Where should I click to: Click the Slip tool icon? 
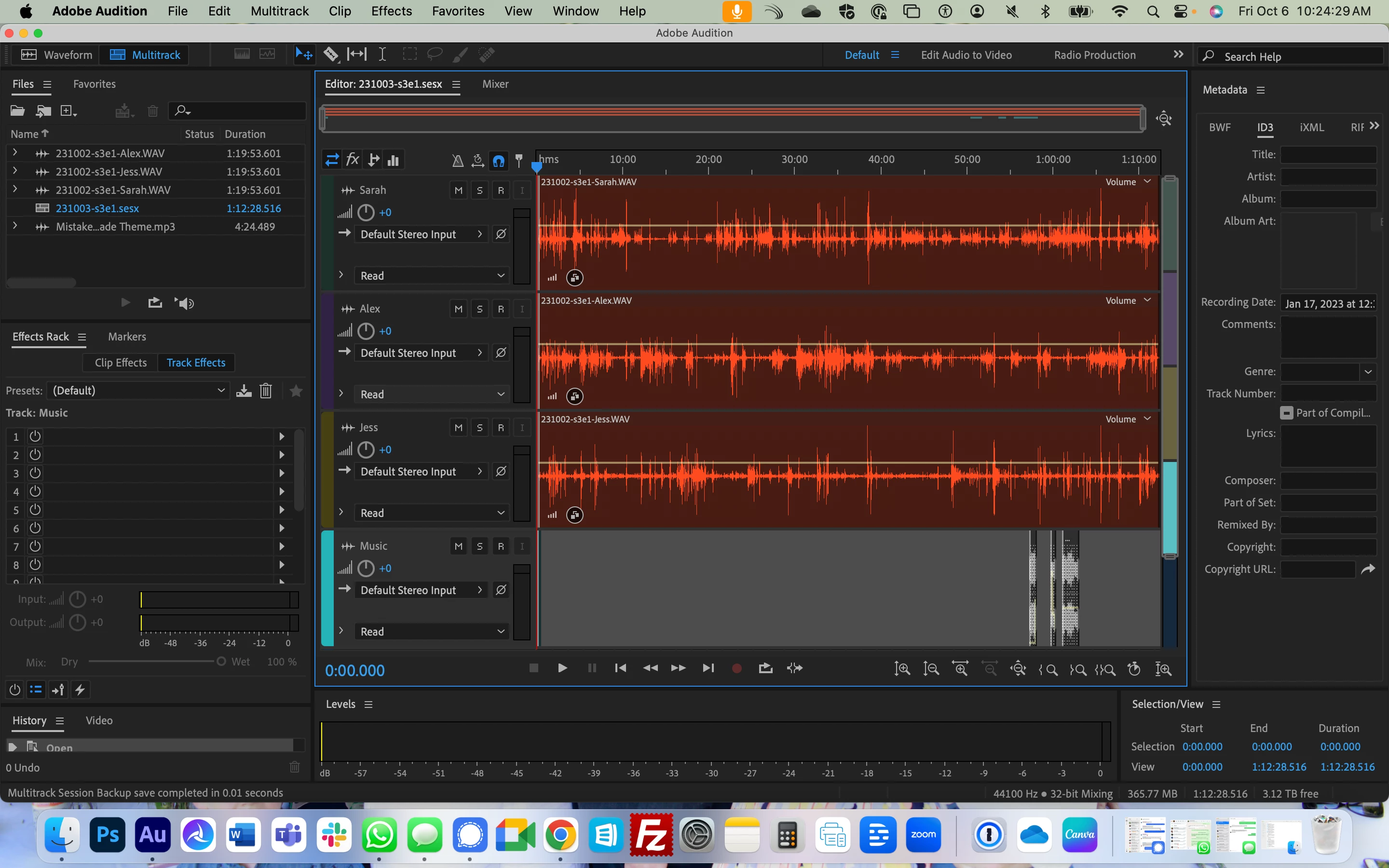pos(356,54)
